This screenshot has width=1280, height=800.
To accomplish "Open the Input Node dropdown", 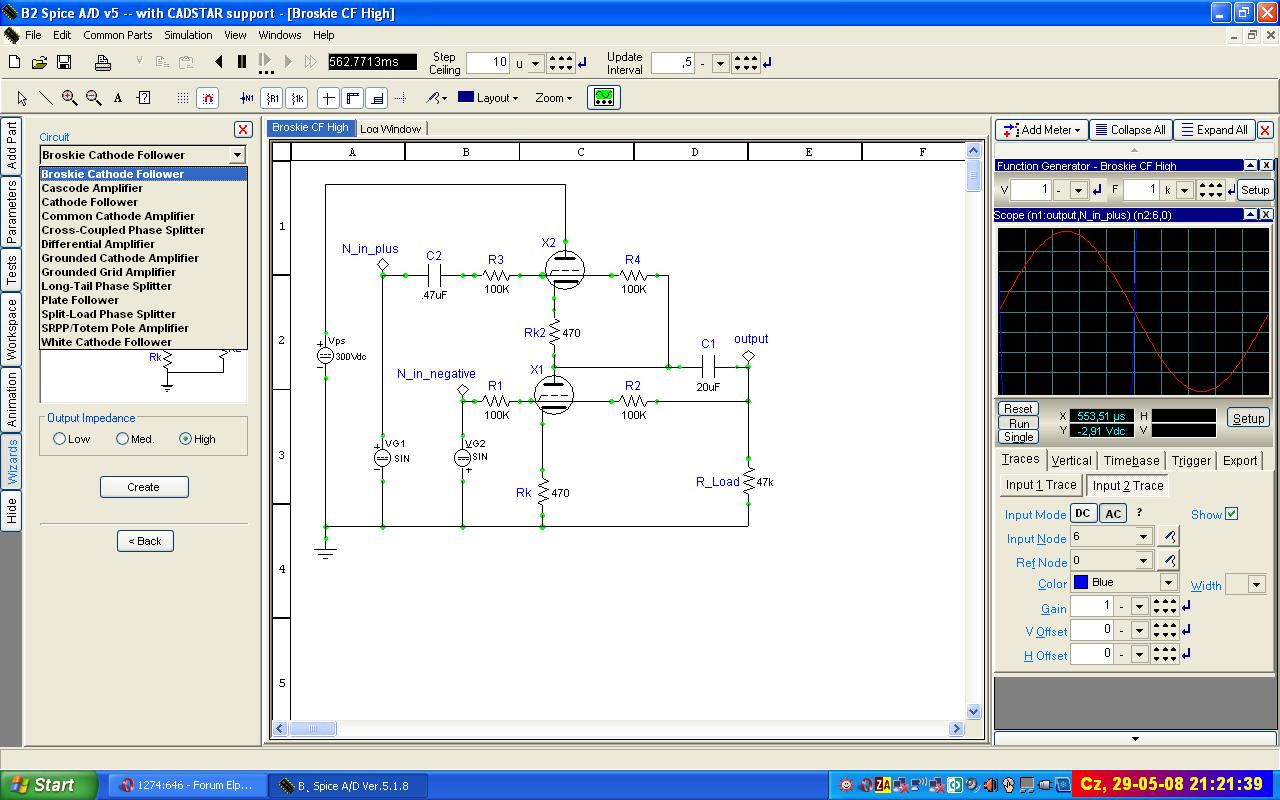I will [1143, 537].
